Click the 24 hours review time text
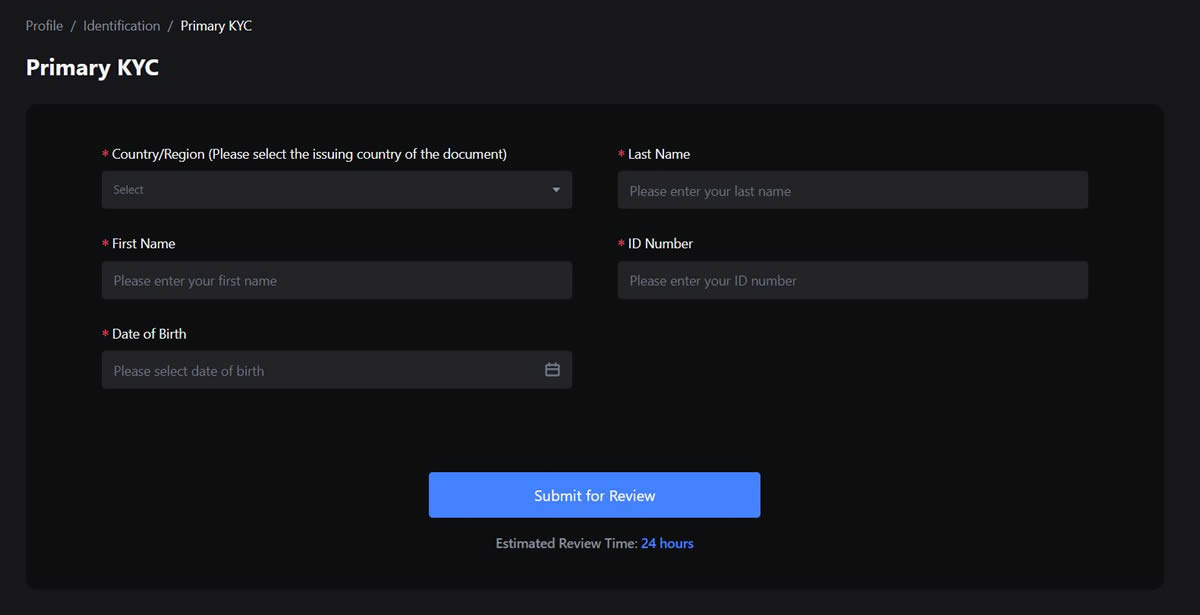This screenshot has width=1200, height=615. click(667, 543)
